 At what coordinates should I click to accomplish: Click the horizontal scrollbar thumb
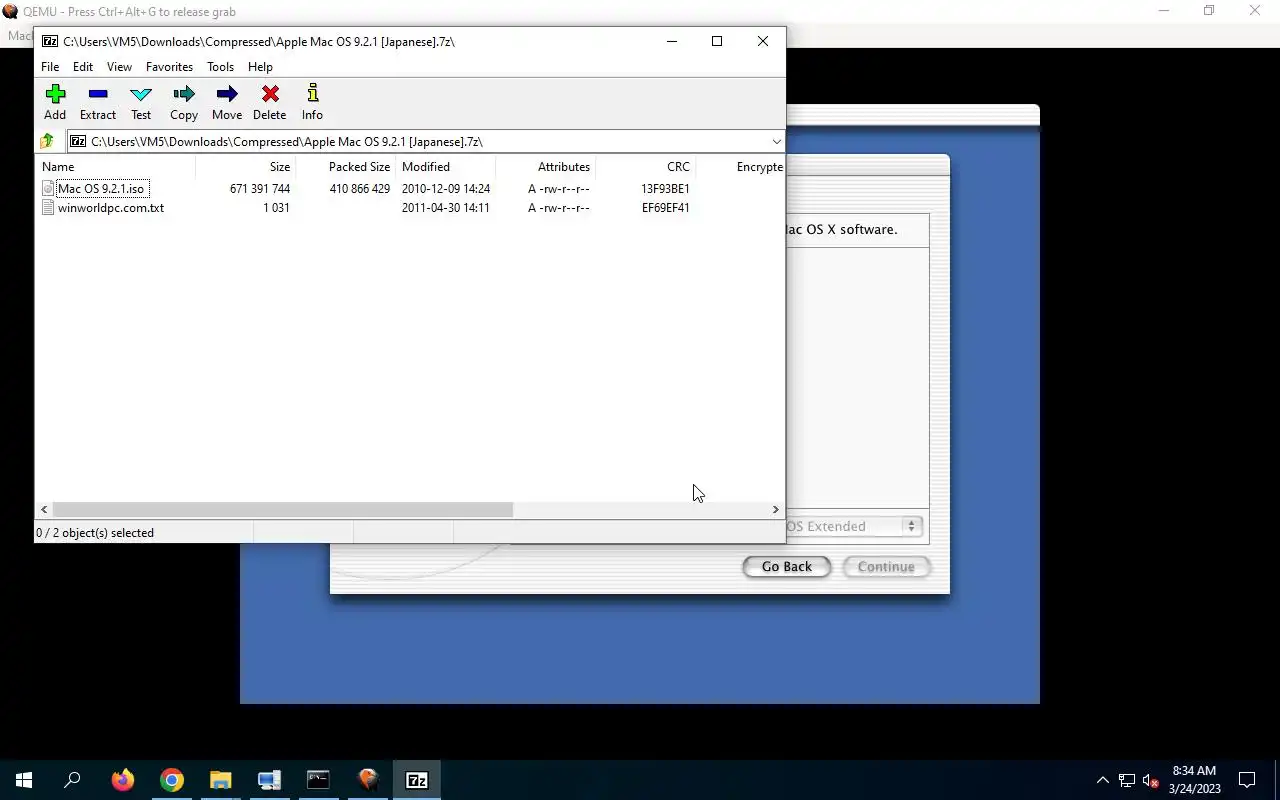coord(282,509)
